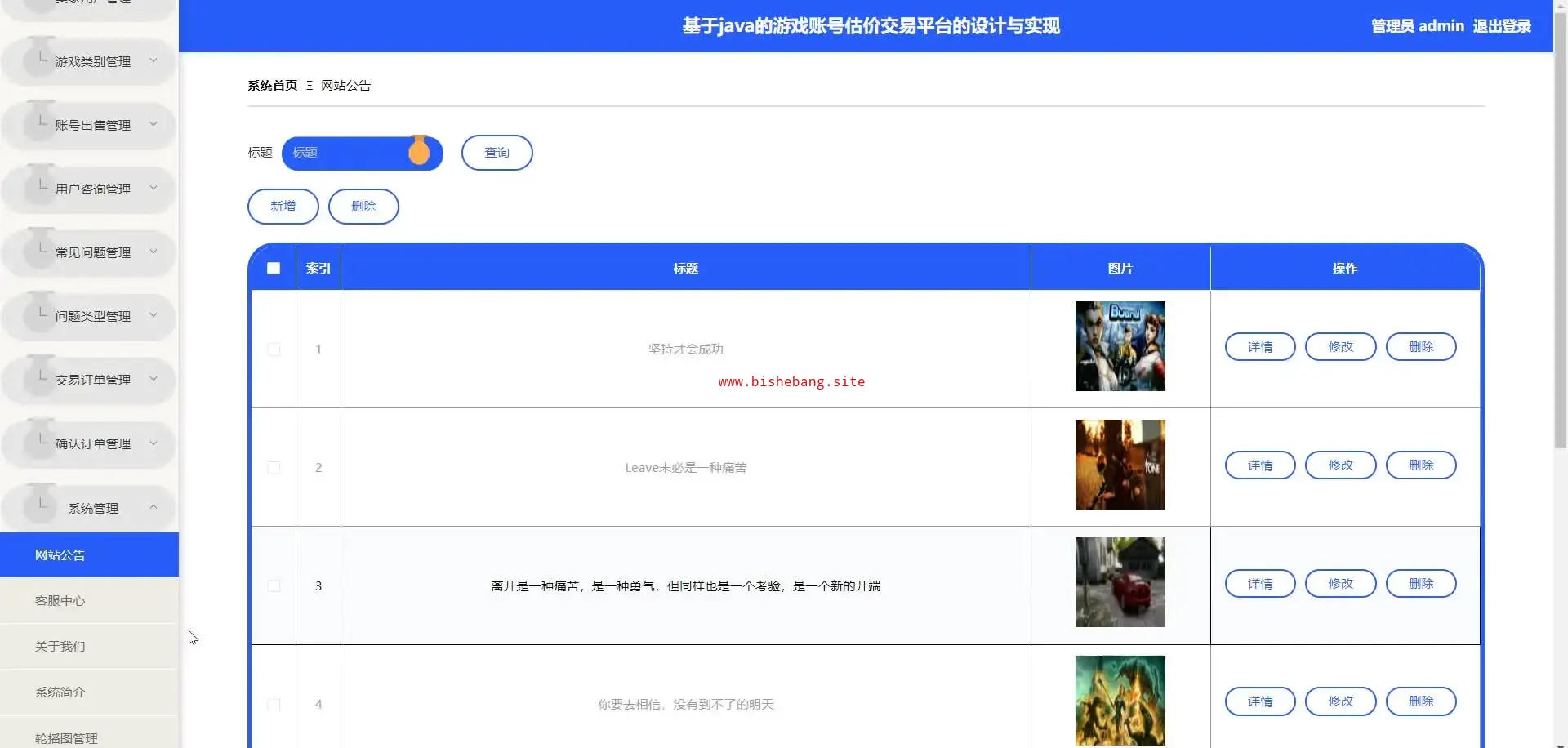The image size is (1568, 748).
Task: Click 修改 for row 3
Action: [x=1341, y=584]
